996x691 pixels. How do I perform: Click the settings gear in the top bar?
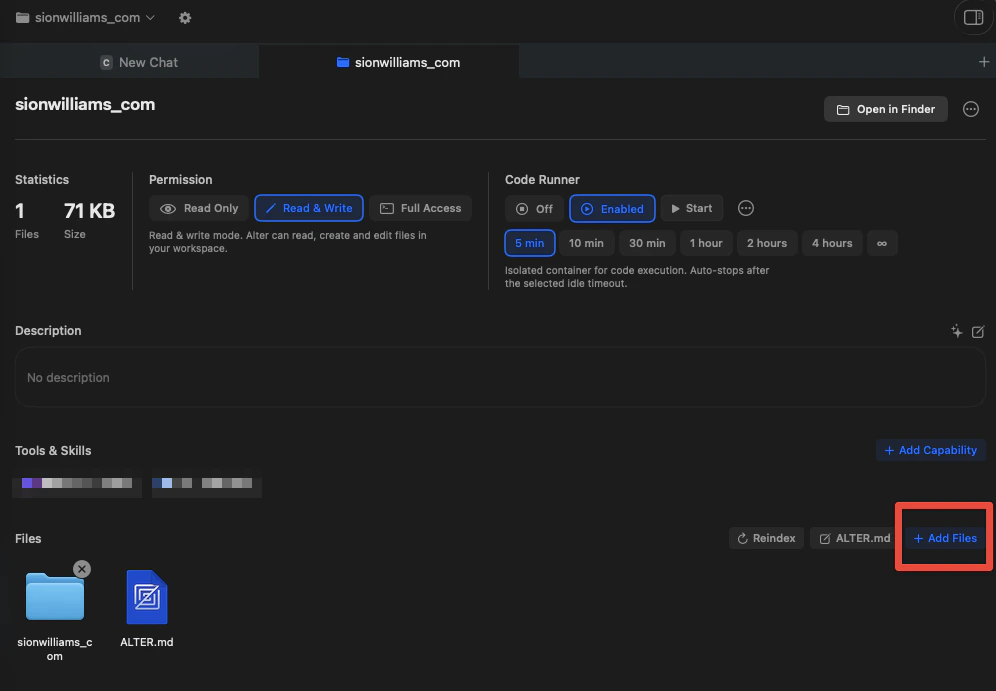(x=185, y=17)
